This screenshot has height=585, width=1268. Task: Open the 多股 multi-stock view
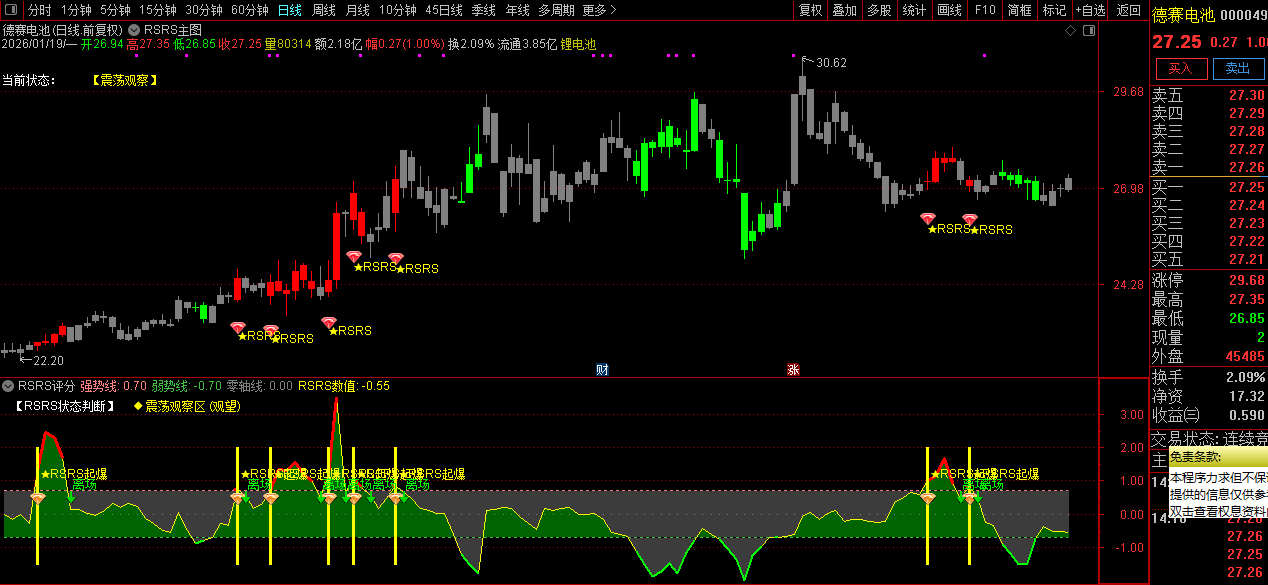[879, 10]
